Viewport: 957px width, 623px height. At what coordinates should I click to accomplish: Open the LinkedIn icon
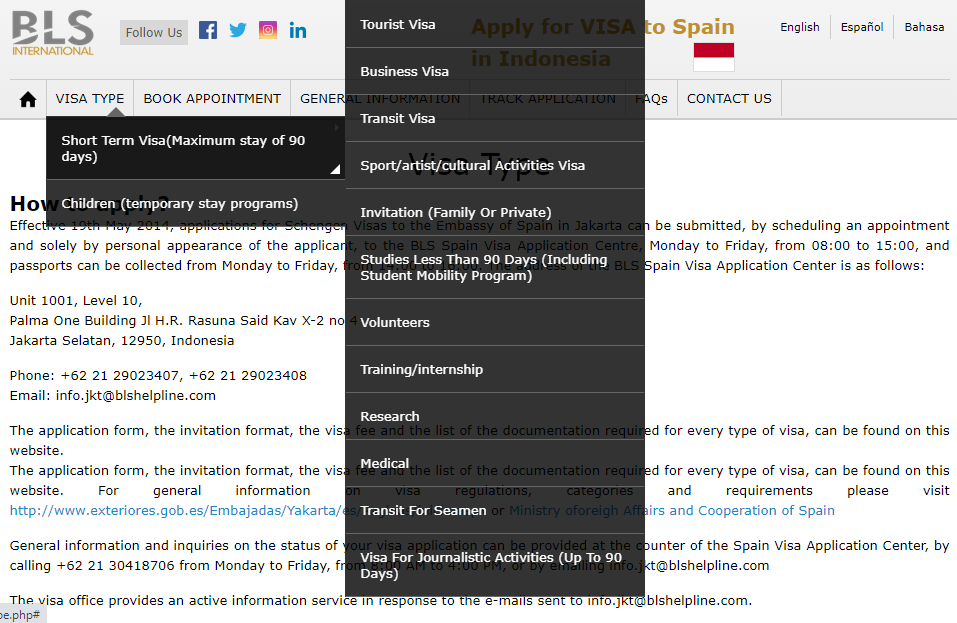click(x=298, y=30)
